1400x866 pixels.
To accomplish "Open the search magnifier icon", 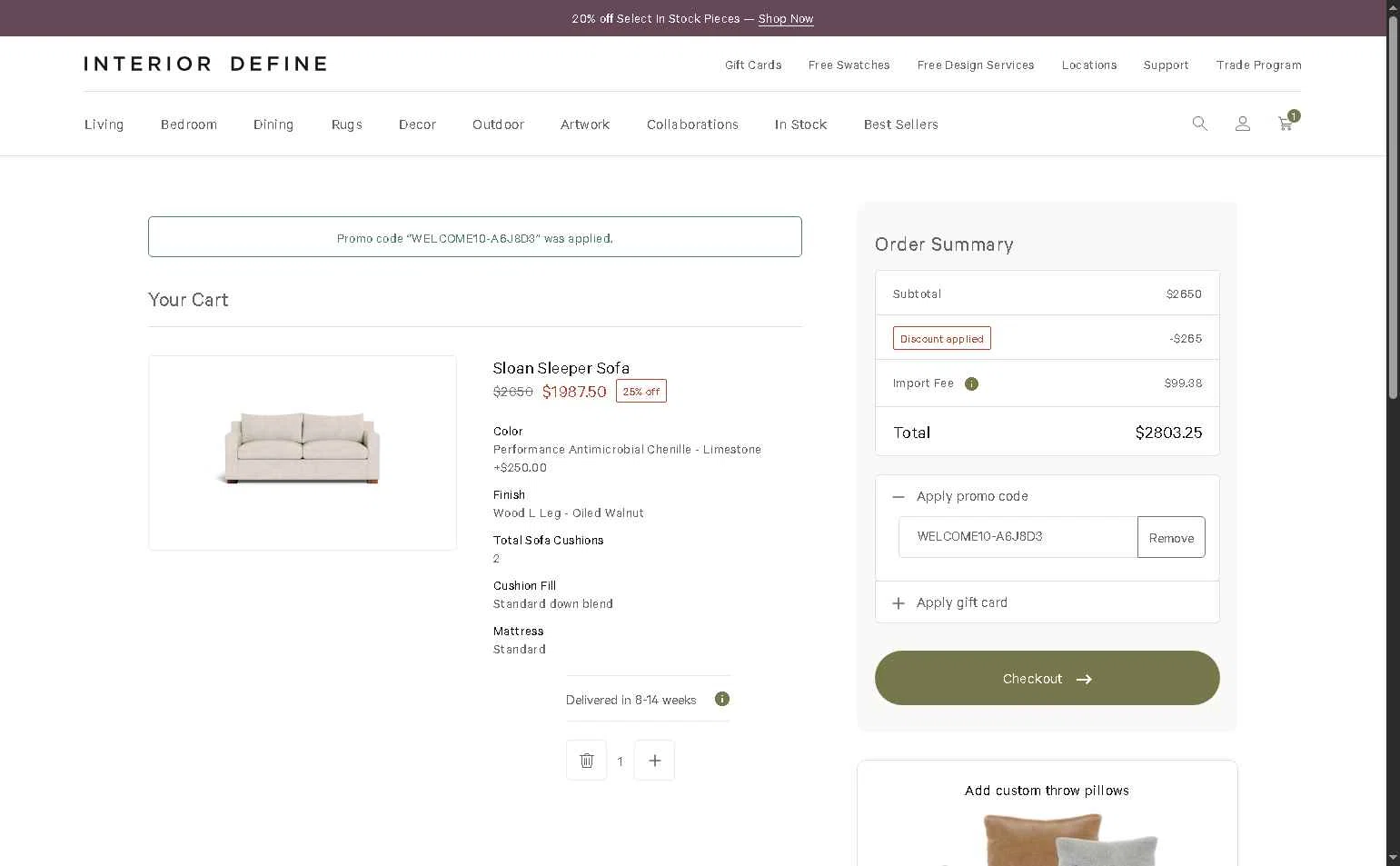I will tap(1199, 124).
